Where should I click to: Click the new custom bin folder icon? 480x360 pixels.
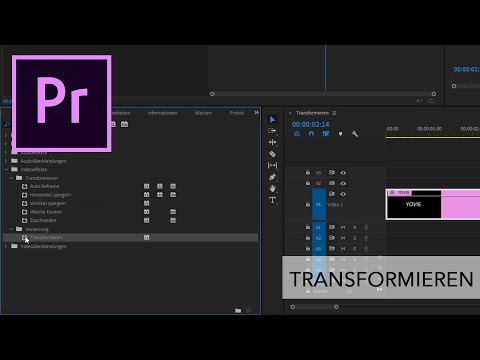tap(238, 310)
